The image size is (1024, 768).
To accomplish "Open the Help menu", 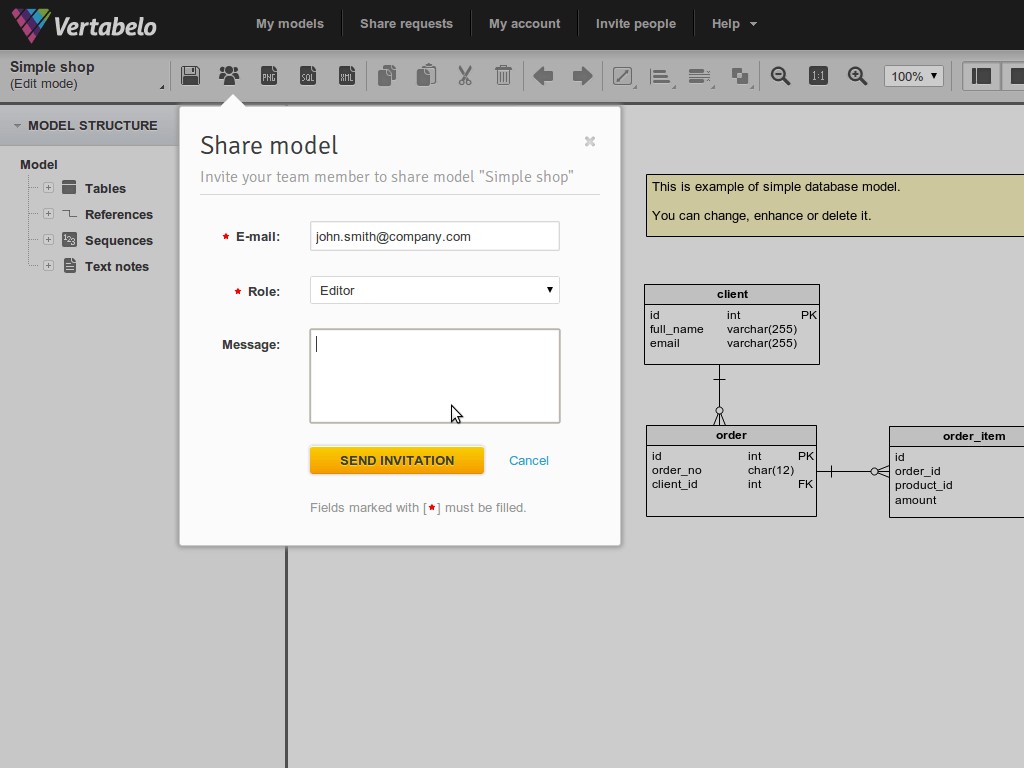I will (733, 24).
